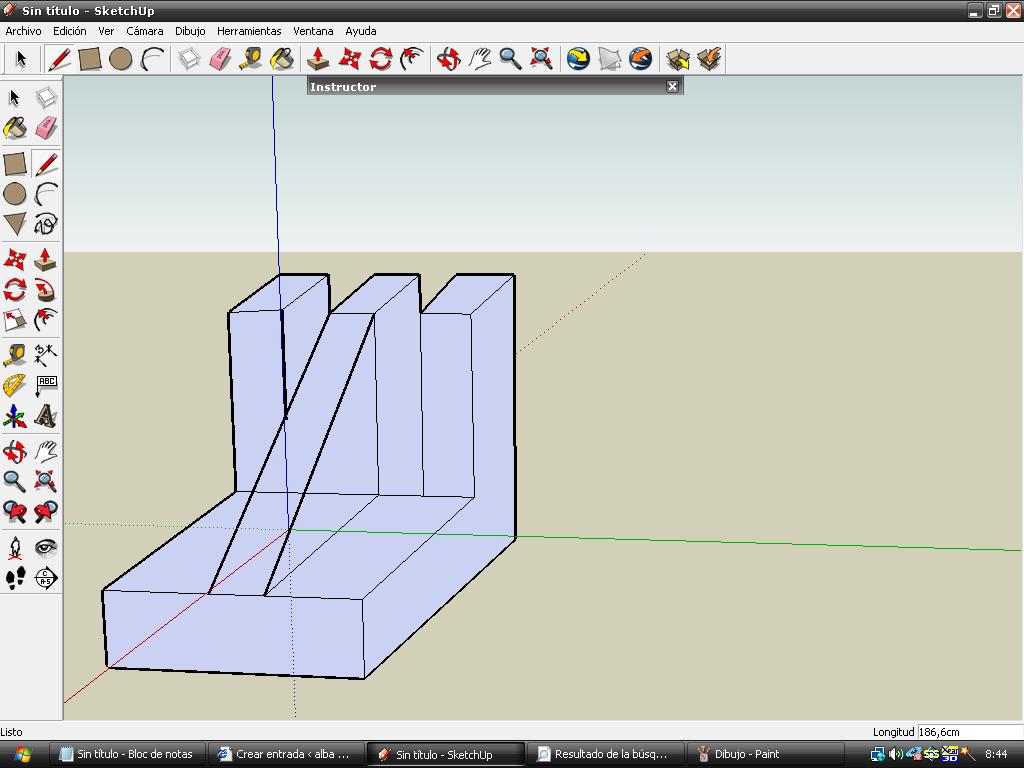This screenshot has height=768, width=1024.
Task: Switch to Crear entrada browser window in taskbar
Action: [286, 754]
